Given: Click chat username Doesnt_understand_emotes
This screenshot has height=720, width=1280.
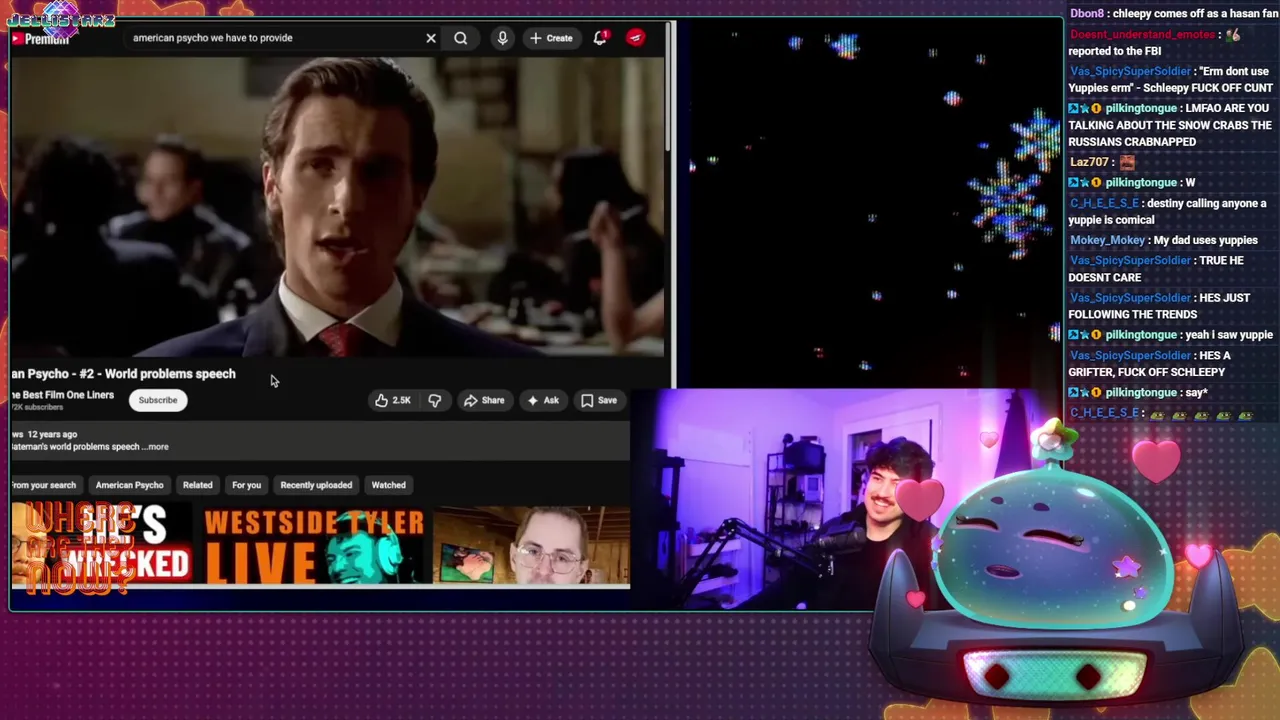Looking at the screenshot, I should (1142, 34).
